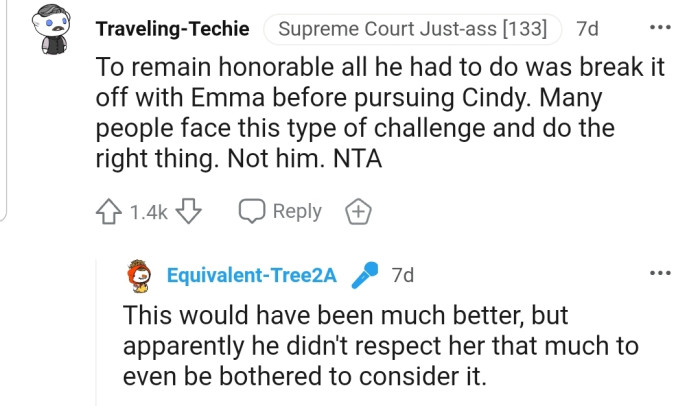Click the blue microphone OP icon
Screen dimensions: 700x406
366,274
